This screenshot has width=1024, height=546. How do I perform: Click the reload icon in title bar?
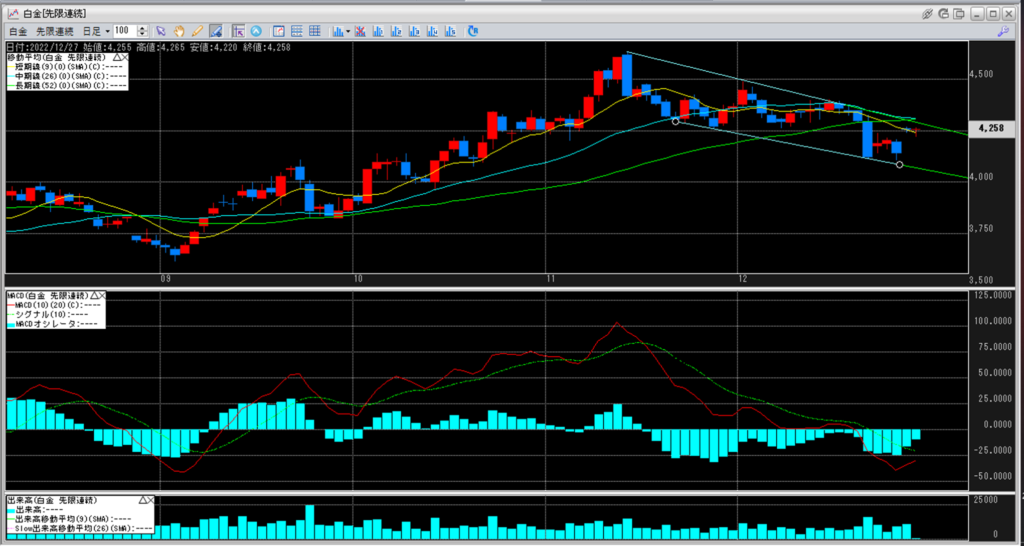tap(946, 13)
